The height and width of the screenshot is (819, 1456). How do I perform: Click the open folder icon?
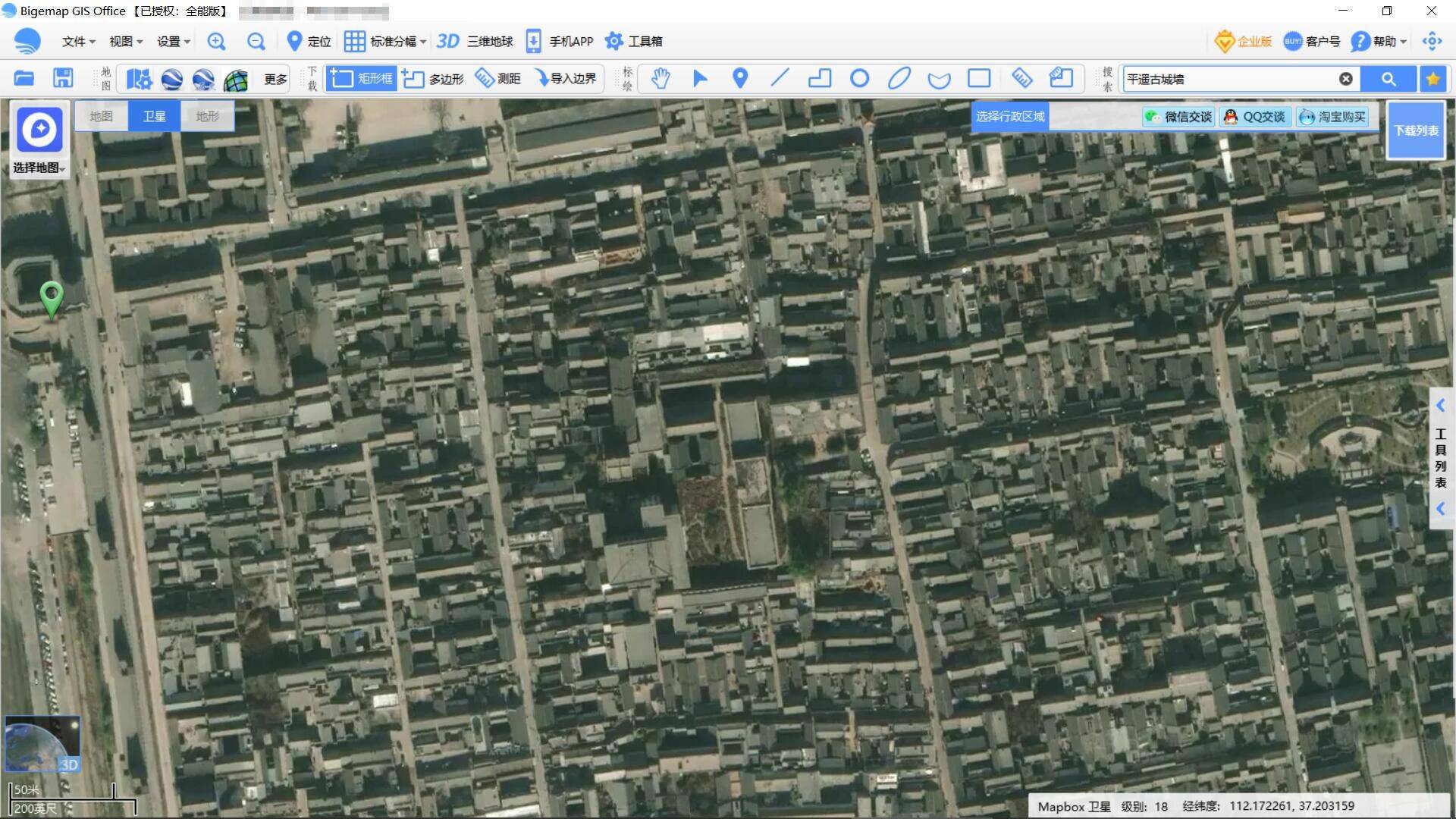(24, 78)
